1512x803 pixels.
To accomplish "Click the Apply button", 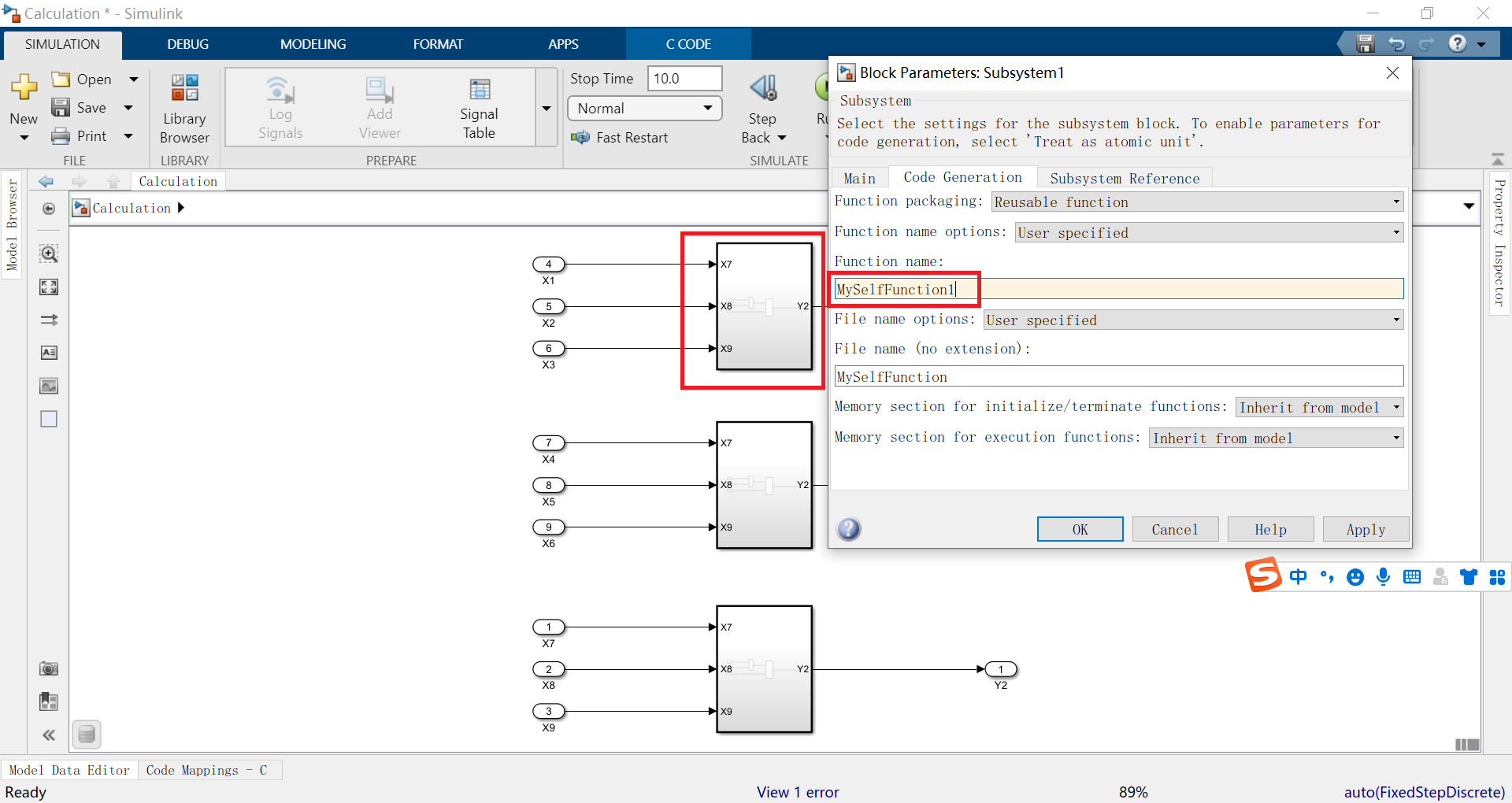I will click(x=1366, y=530).
